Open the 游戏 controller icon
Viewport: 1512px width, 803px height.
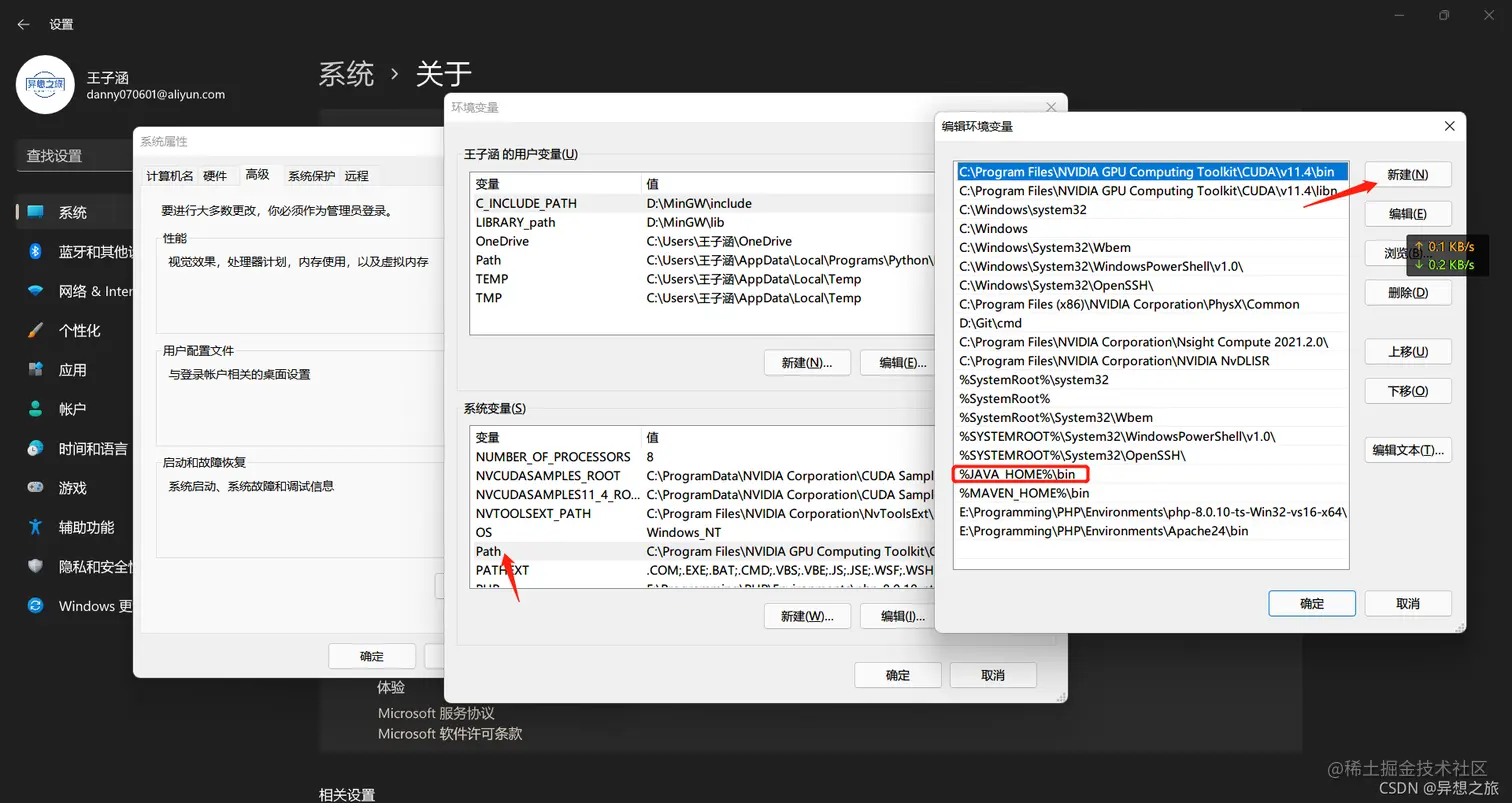click(36, 488)
